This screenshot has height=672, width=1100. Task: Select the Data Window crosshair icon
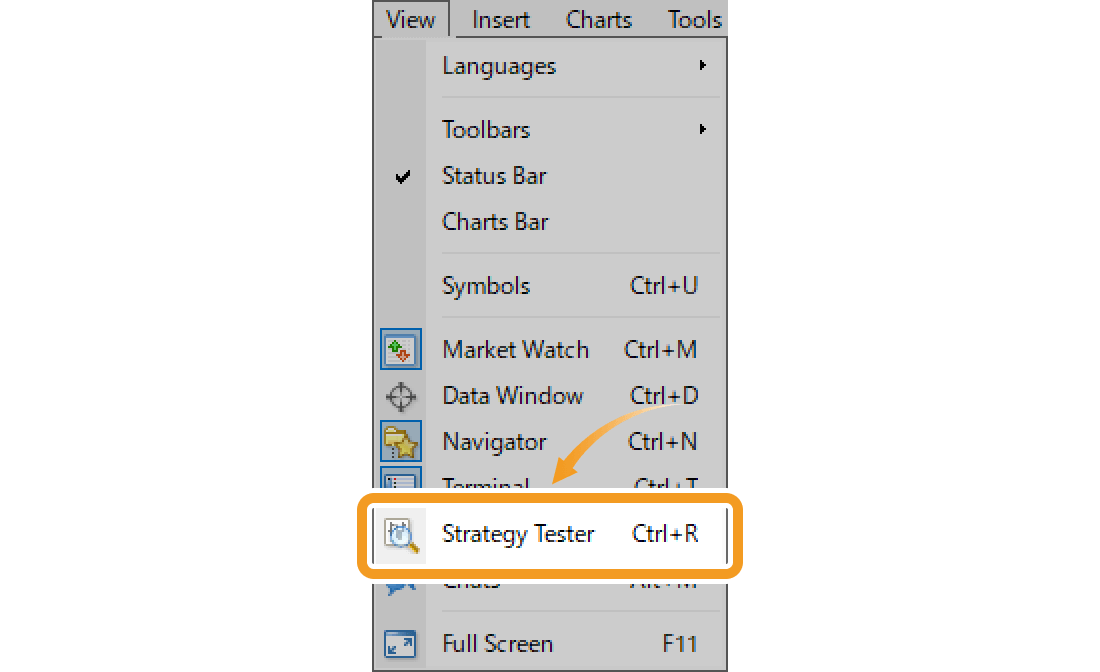click(401, 396)
